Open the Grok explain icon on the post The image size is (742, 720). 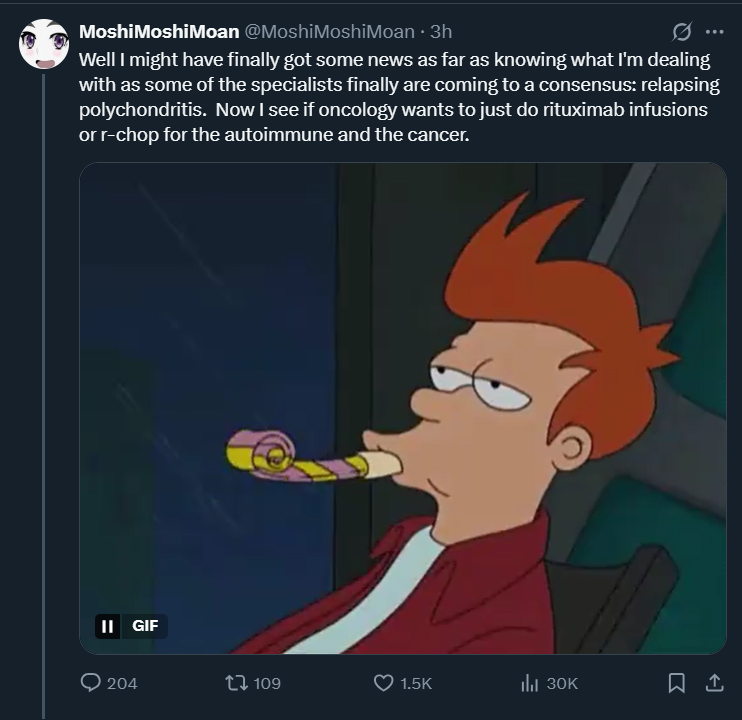pos(685,31)
